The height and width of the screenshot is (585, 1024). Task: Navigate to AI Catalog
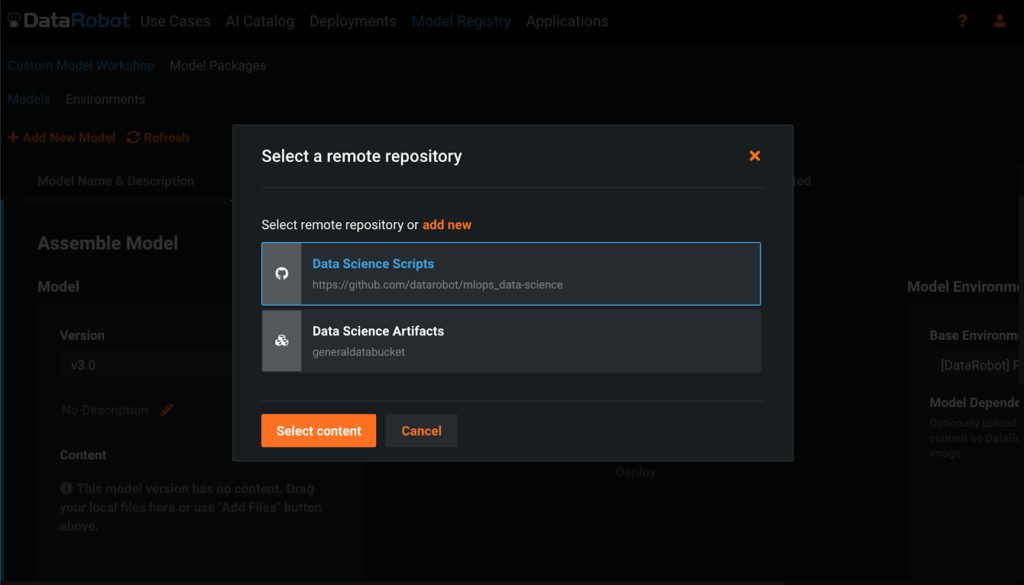pos(259,20)
